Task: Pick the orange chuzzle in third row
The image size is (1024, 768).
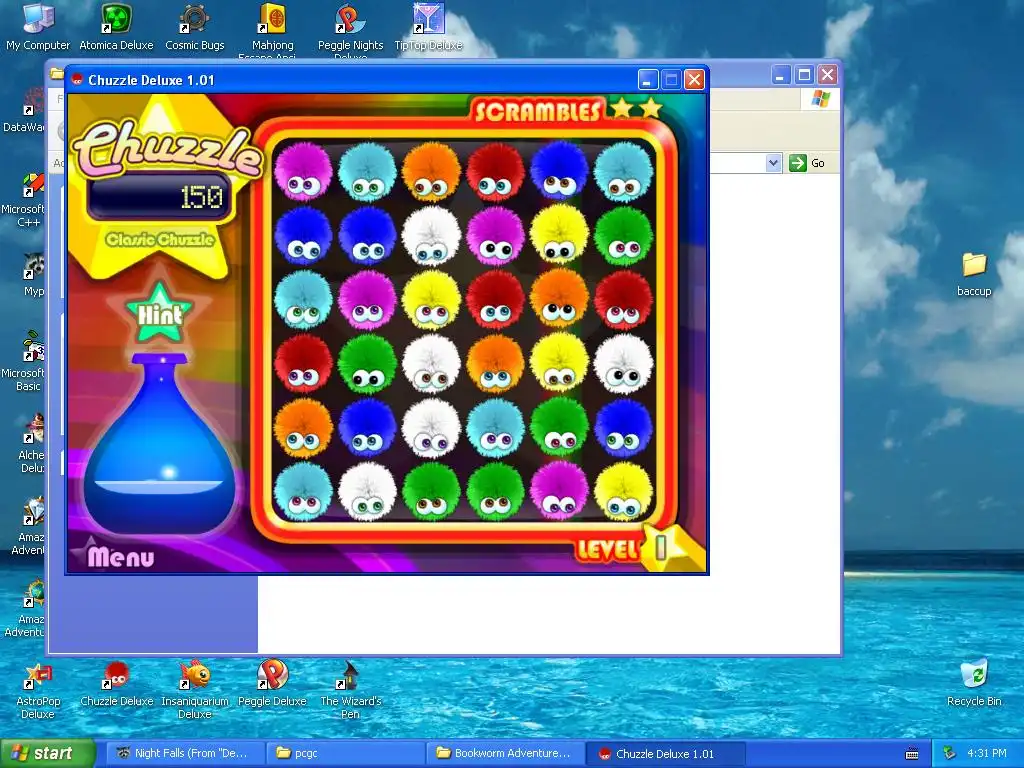Action: [x=559, y=299]
